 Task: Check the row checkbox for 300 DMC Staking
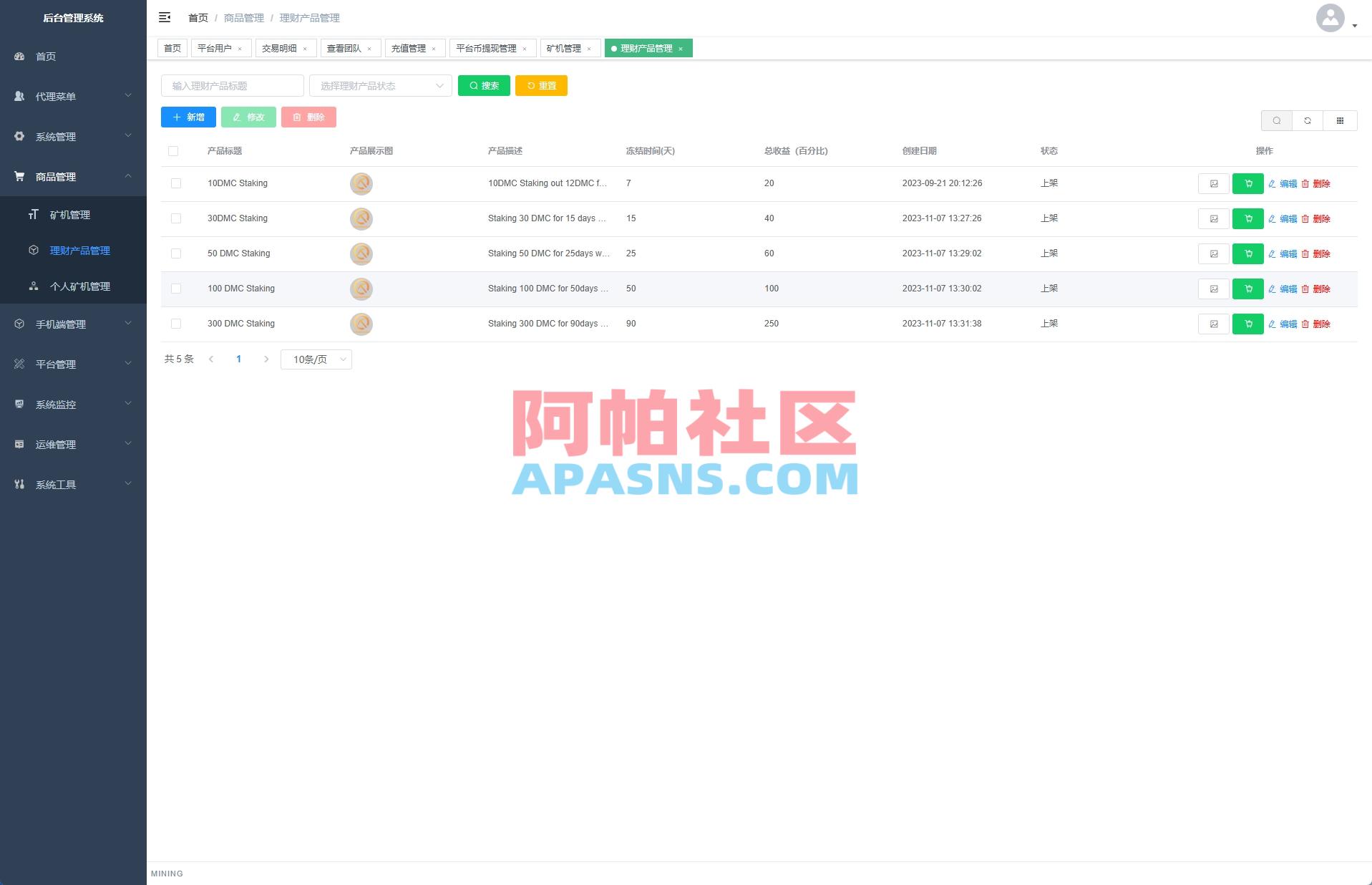click(175, 324)
